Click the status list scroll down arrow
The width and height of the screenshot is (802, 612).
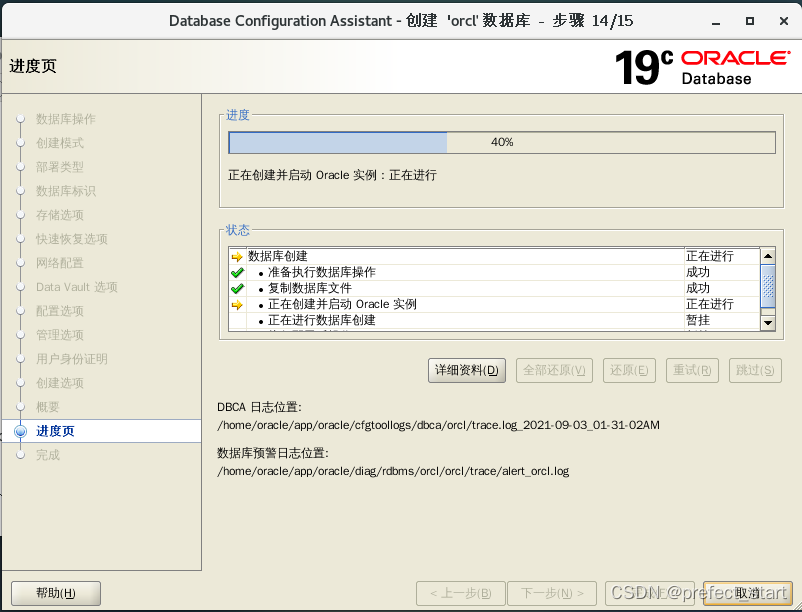coord(768,323)
